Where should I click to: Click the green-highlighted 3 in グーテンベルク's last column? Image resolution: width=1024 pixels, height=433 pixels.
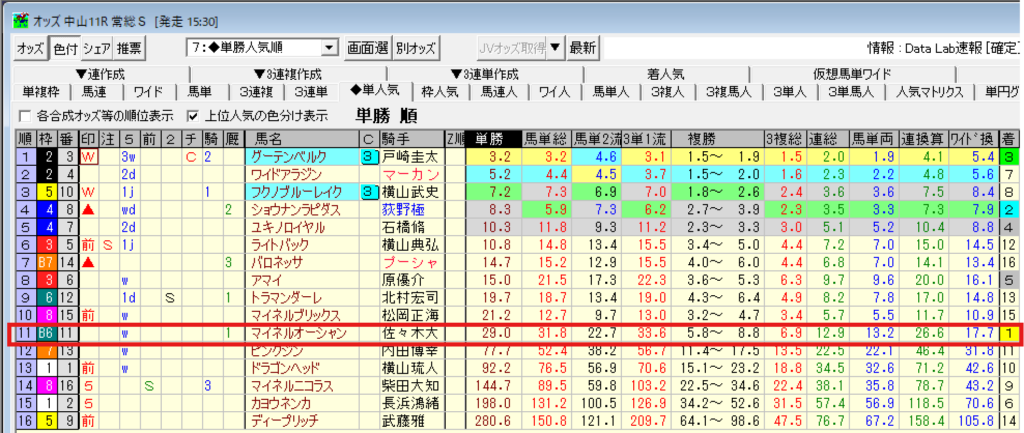[x=1010, y=157]
